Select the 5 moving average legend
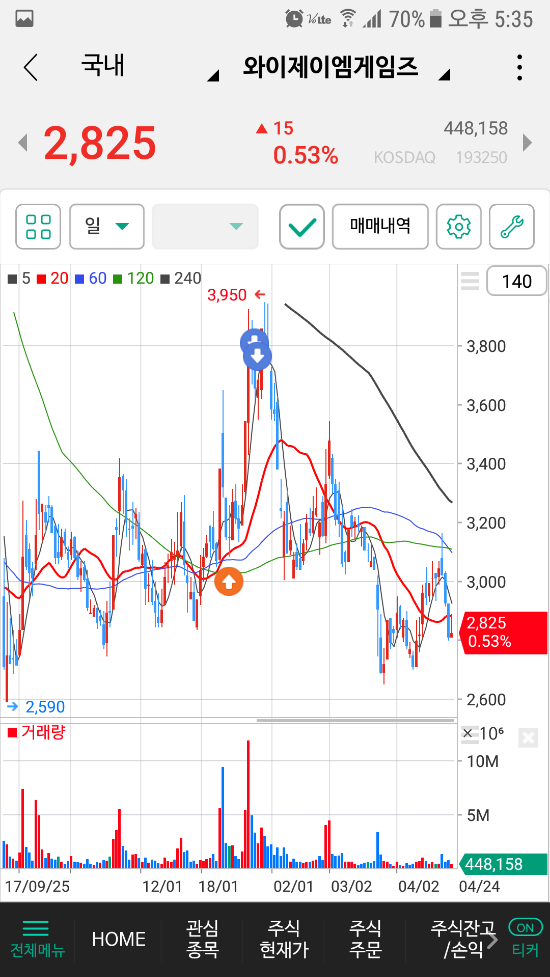Screen dimensions: 550x977 click(x=19, y=279)
